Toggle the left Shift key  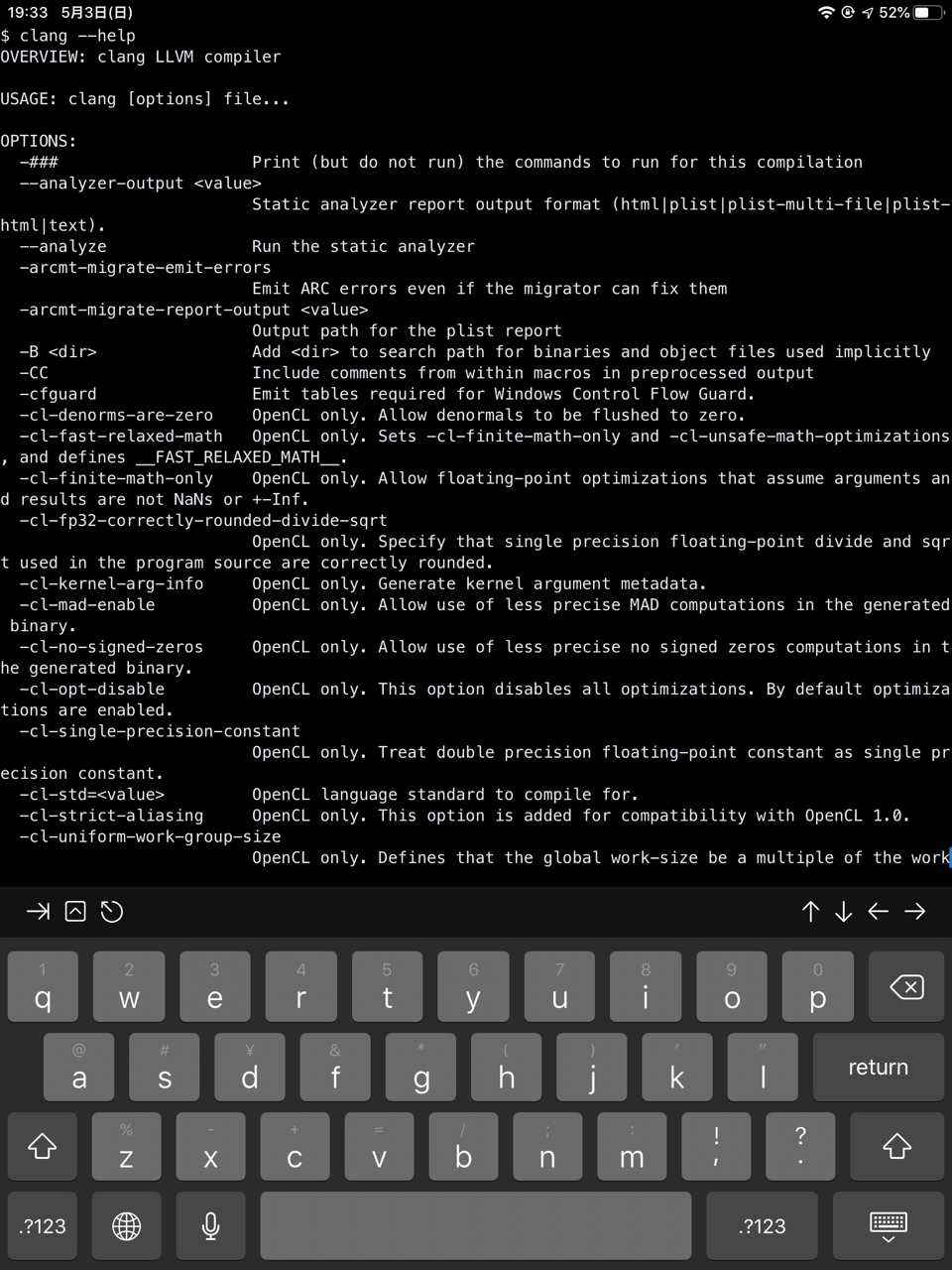pos(42,1147)
